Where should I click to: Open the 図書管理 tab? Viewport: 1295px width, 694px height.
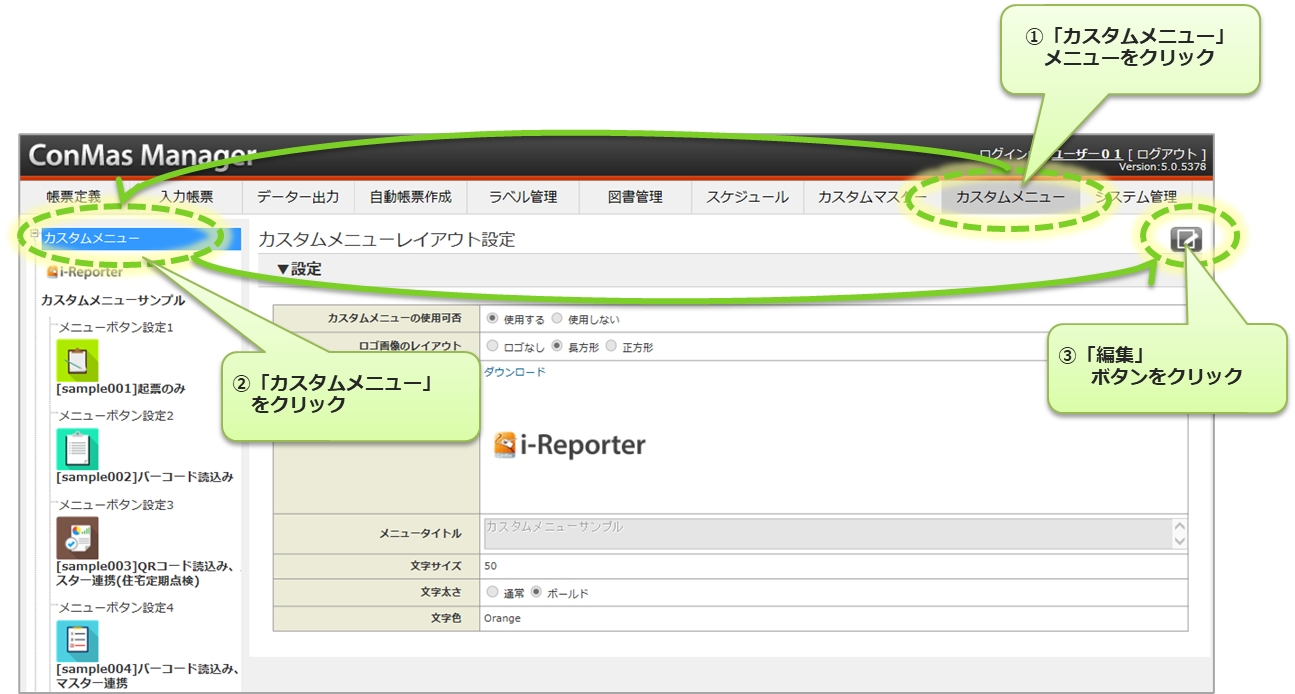(x=635, y=197)
